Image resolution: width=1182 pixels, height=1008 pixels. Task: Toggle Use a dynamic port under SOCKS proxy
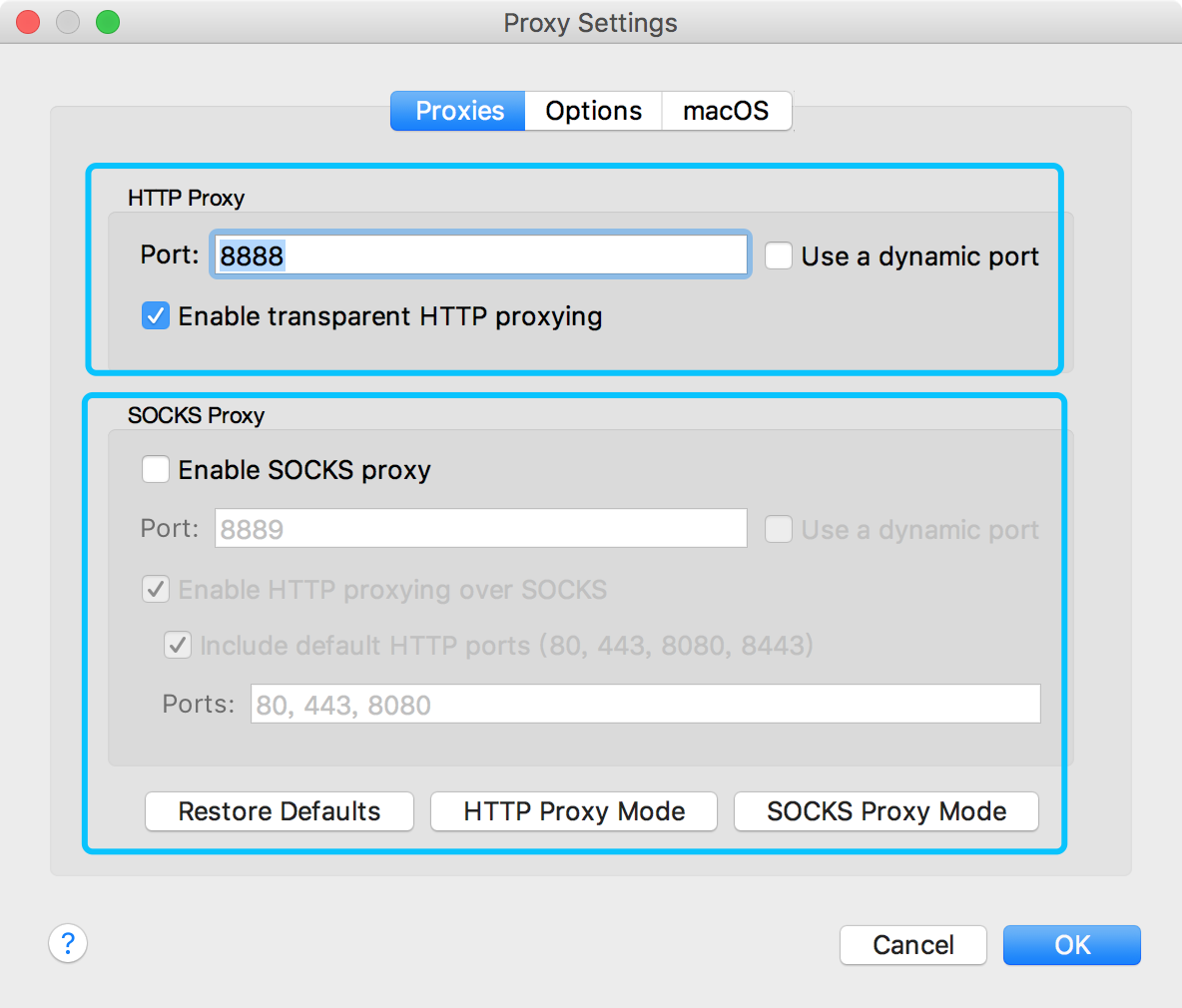pyautogui.click(x=778, y=529)
